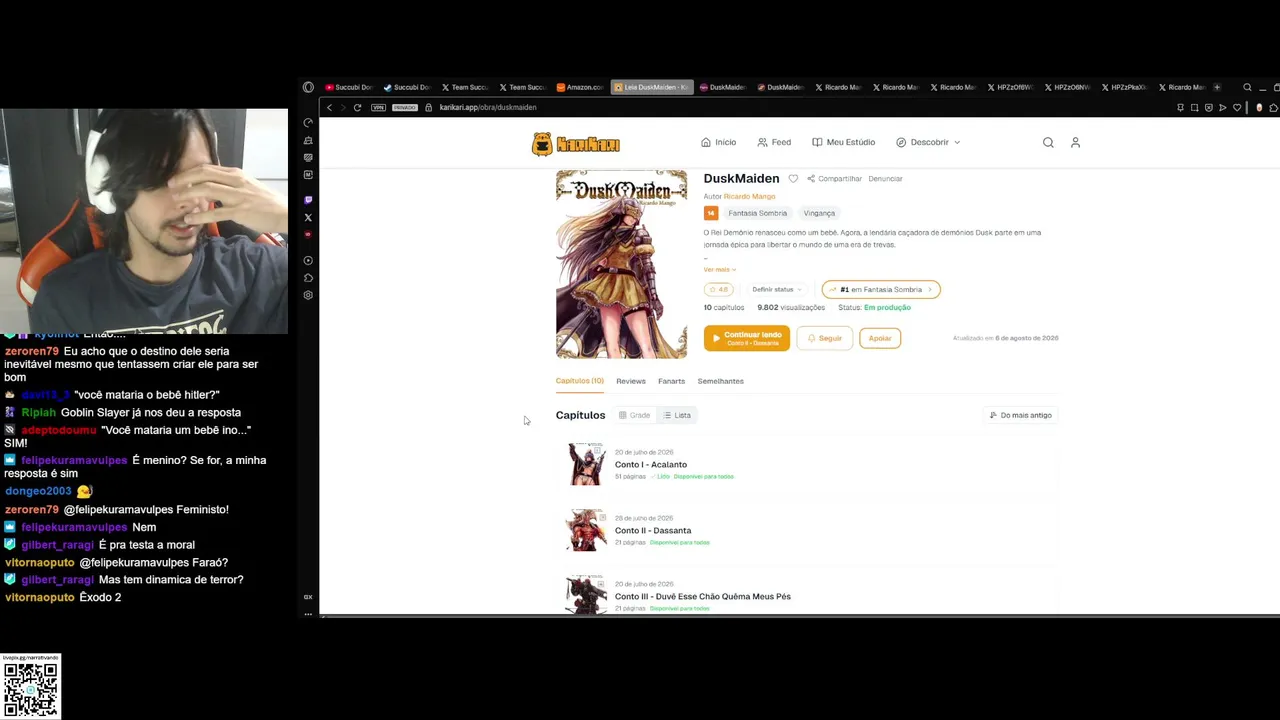Viewport: 1280px width, 720px height.
Task: Click the Seguir button
Action: pos(825,338)
